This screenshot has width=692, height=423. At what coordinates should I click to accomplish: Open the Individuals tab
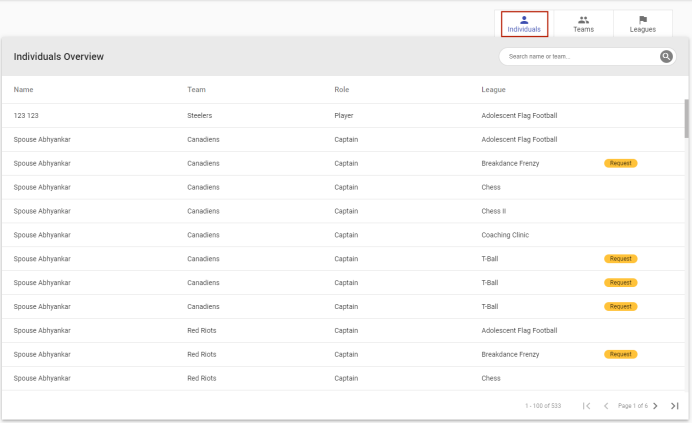(x=524, y=24)
